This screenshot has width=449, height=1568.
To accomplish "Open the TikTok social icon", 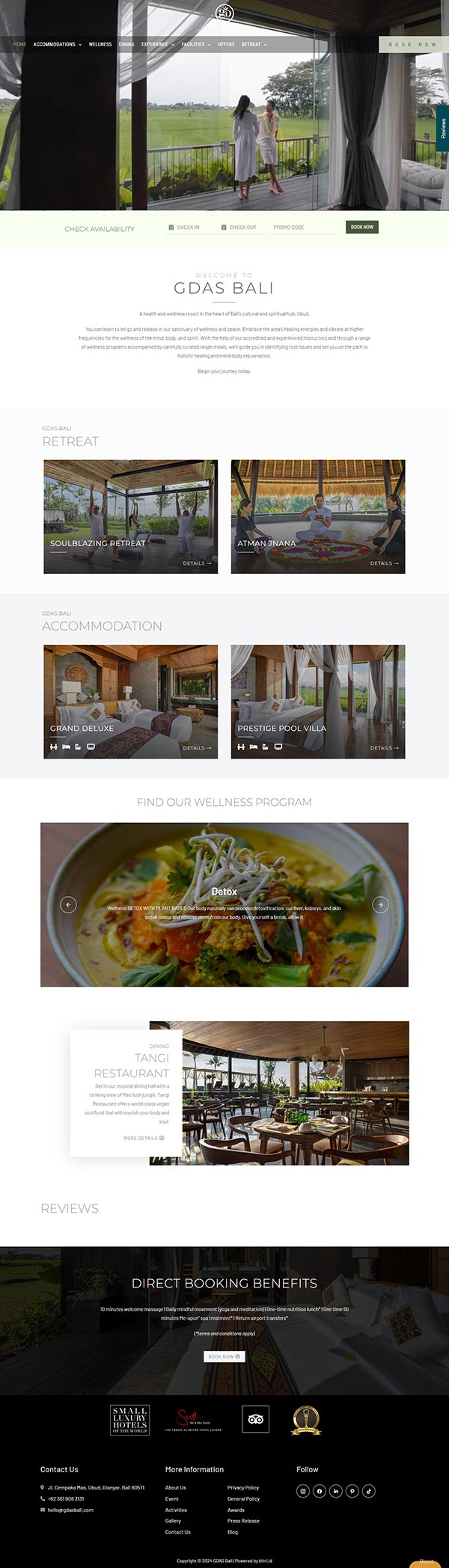I will (369, 1491).
